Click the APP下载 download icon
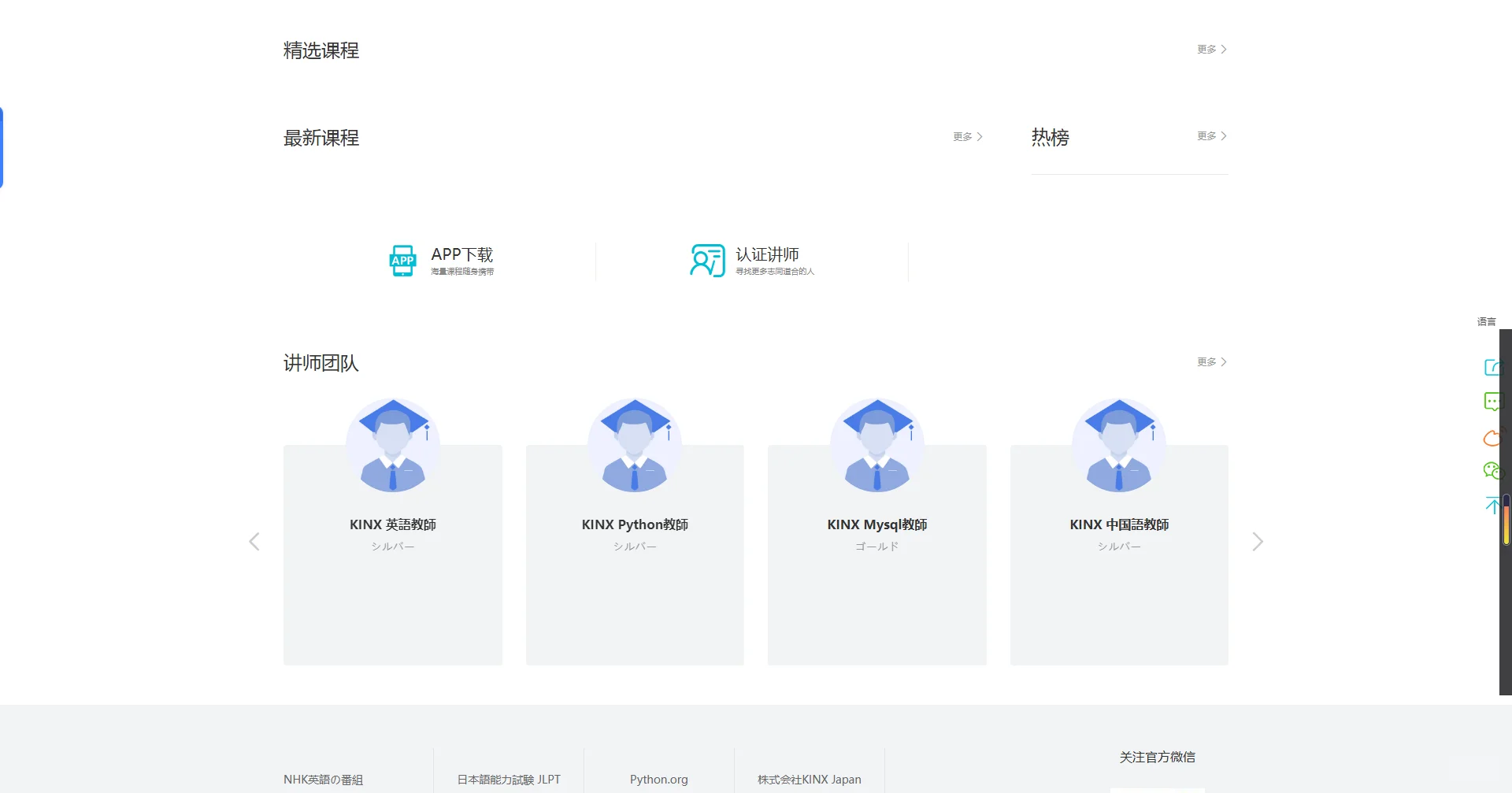The height and width of the screenshot is (793, 1512). 403,260
